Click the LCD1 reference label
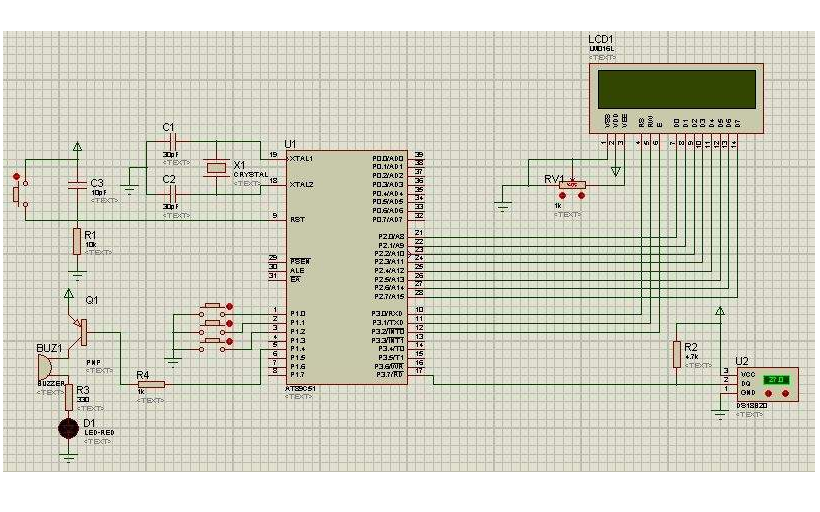Screen dimensions: 820x512 click(601, 39)
